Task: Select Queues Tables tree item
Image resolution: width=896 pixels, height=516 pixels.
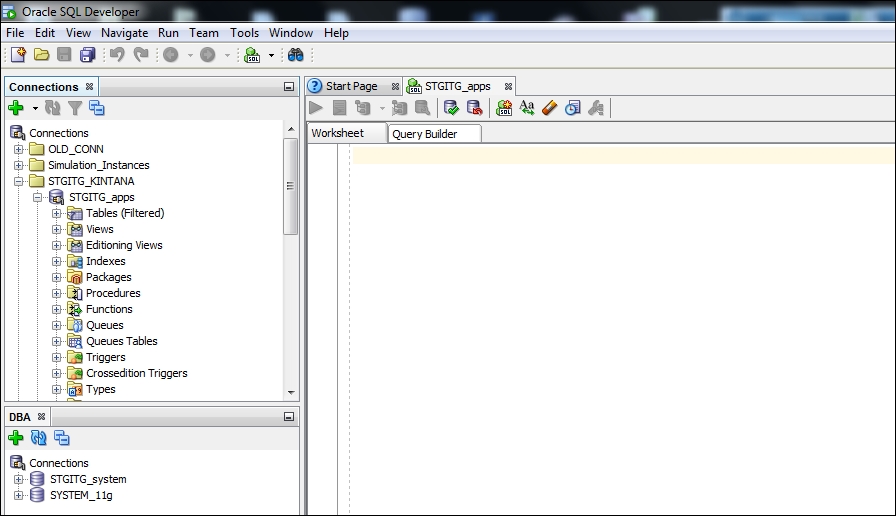Action: point(122,341)
